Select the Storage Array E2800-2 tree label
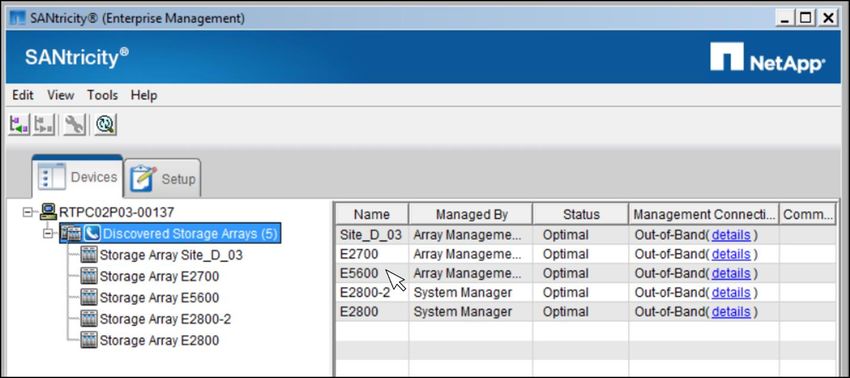850x378 pixels. coord(165,319)
